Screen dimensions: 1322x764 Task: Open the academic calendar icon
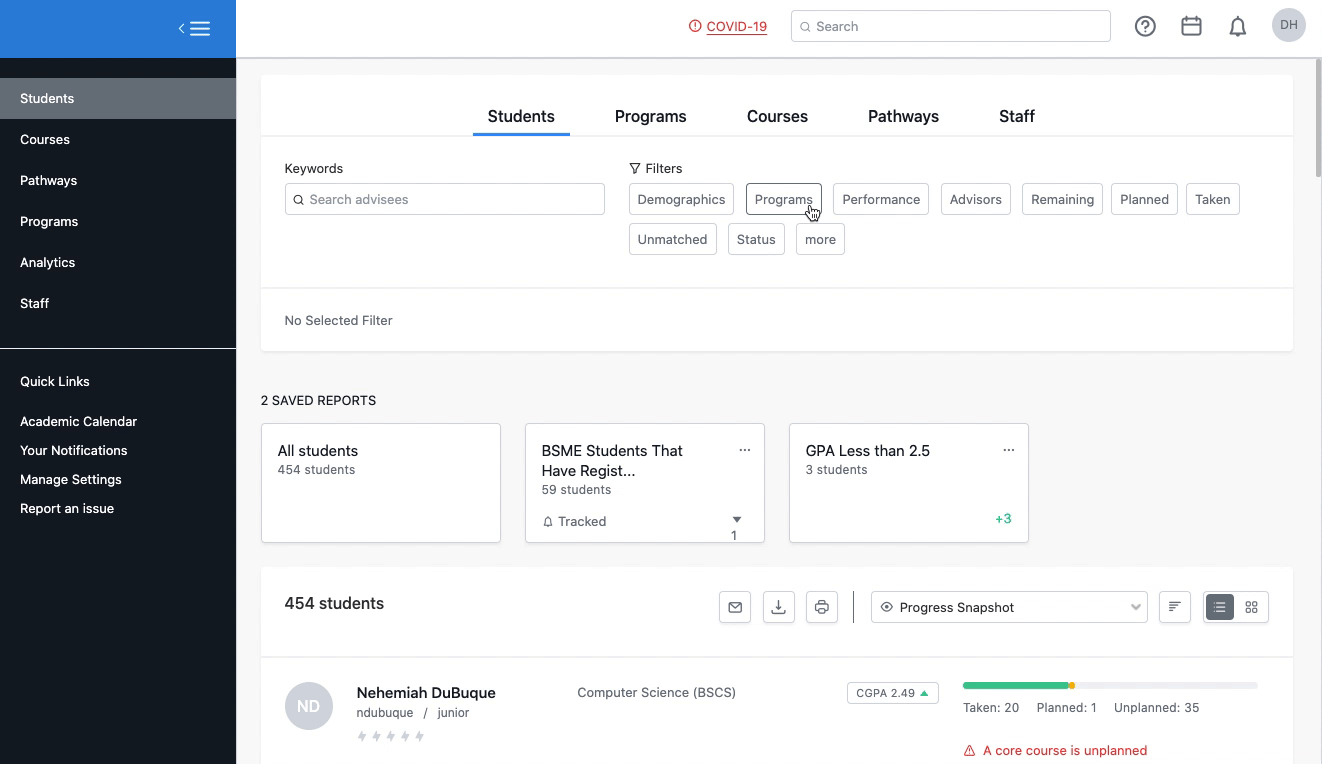[1191, 26]
